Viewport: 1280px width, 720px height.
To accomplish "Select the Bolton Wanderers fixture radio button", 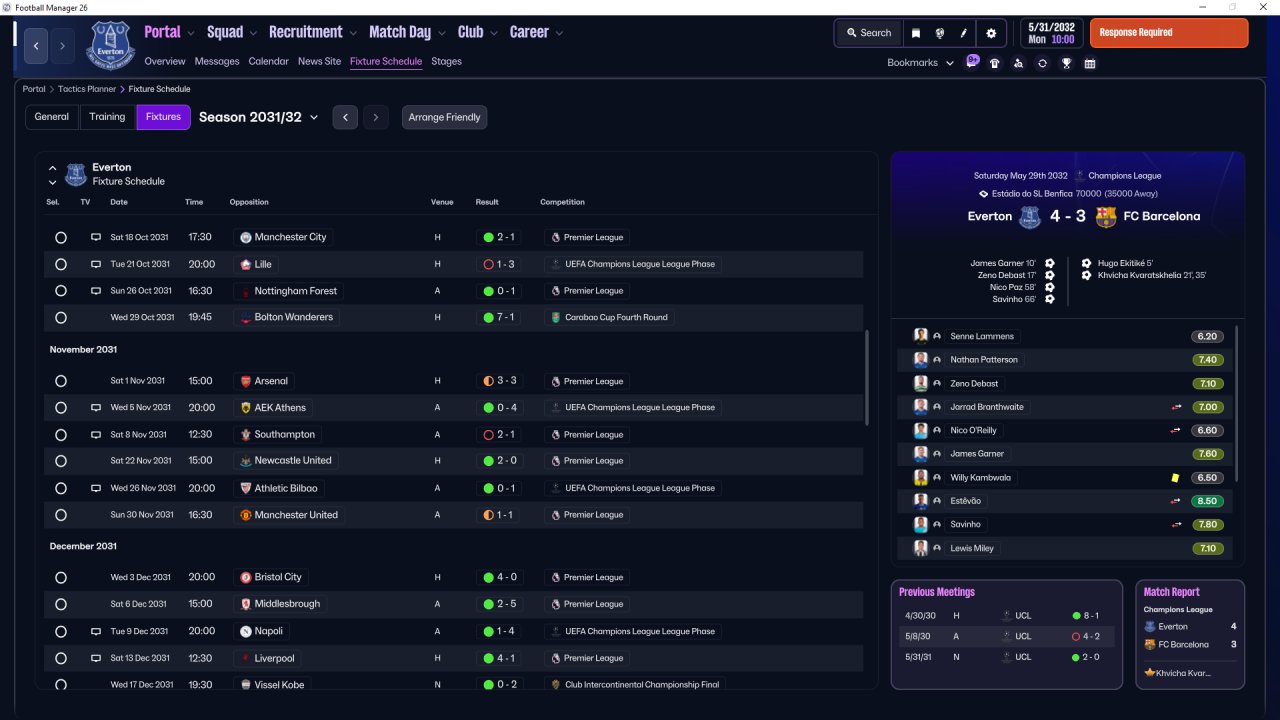I will [x=61, y=318].
